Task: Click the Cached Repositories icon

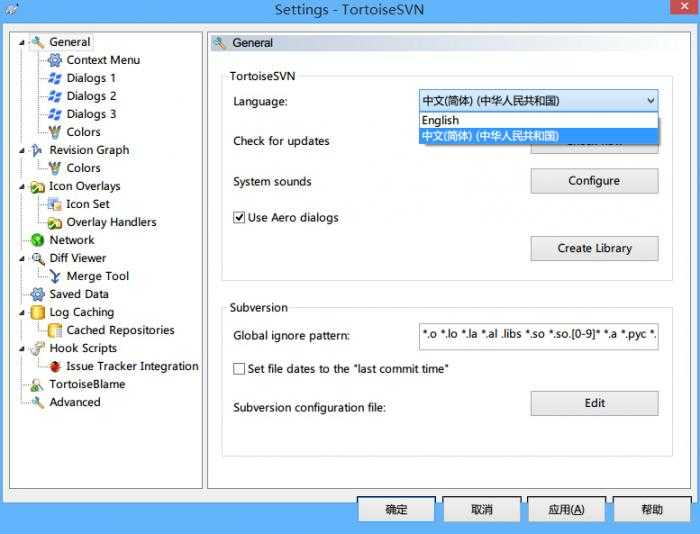Action: 54,330
